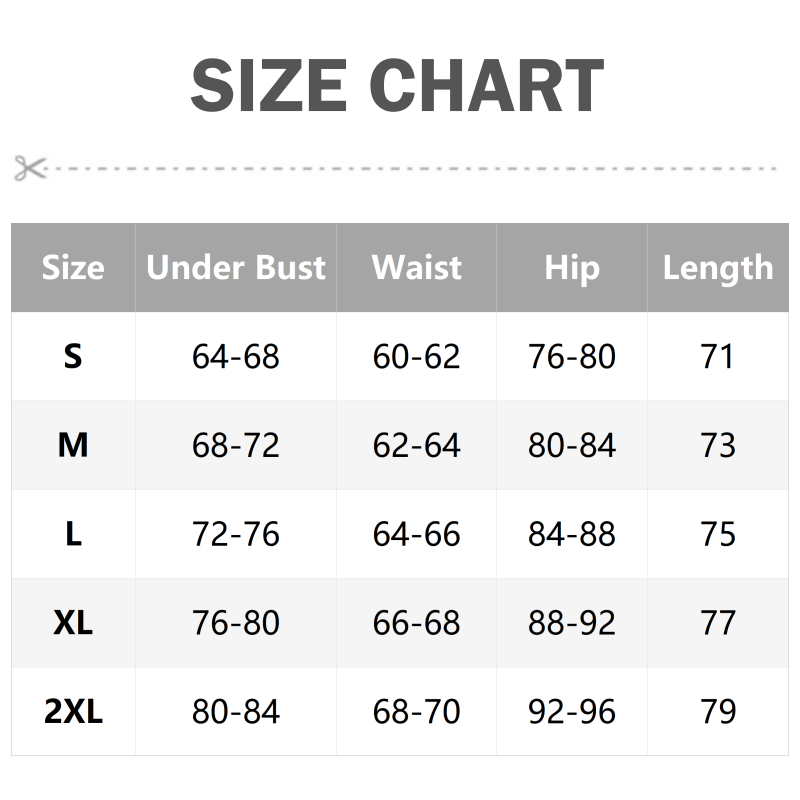Select the Under Bust column header

pos(236,268)
